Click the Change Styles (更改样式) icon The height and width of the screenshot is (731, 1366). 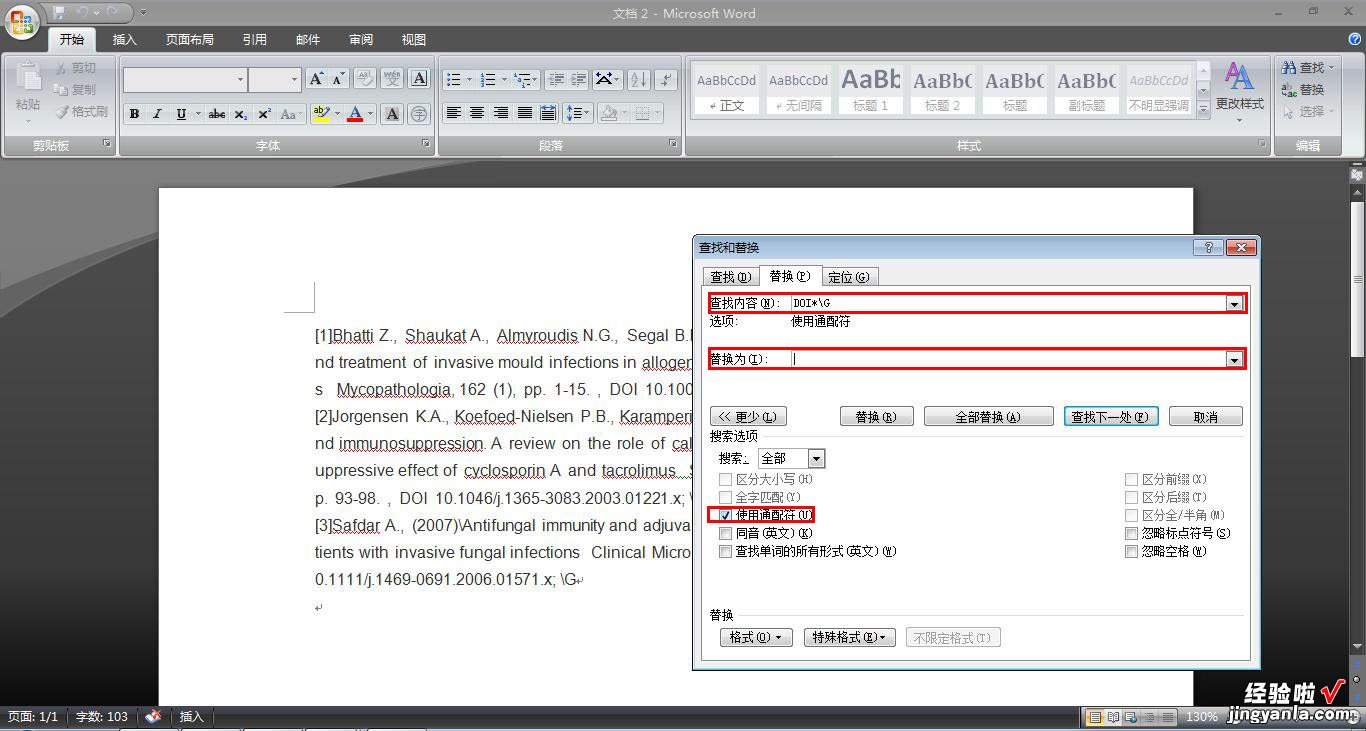pos(1239,78)
